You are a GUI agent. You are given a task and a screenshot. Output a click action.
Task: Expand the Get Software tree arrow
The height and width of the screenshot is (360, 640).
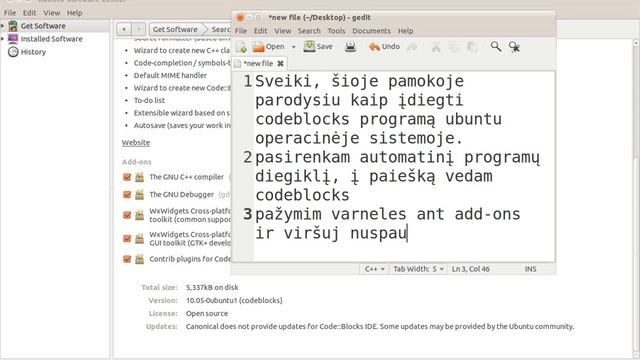[3, 26]
